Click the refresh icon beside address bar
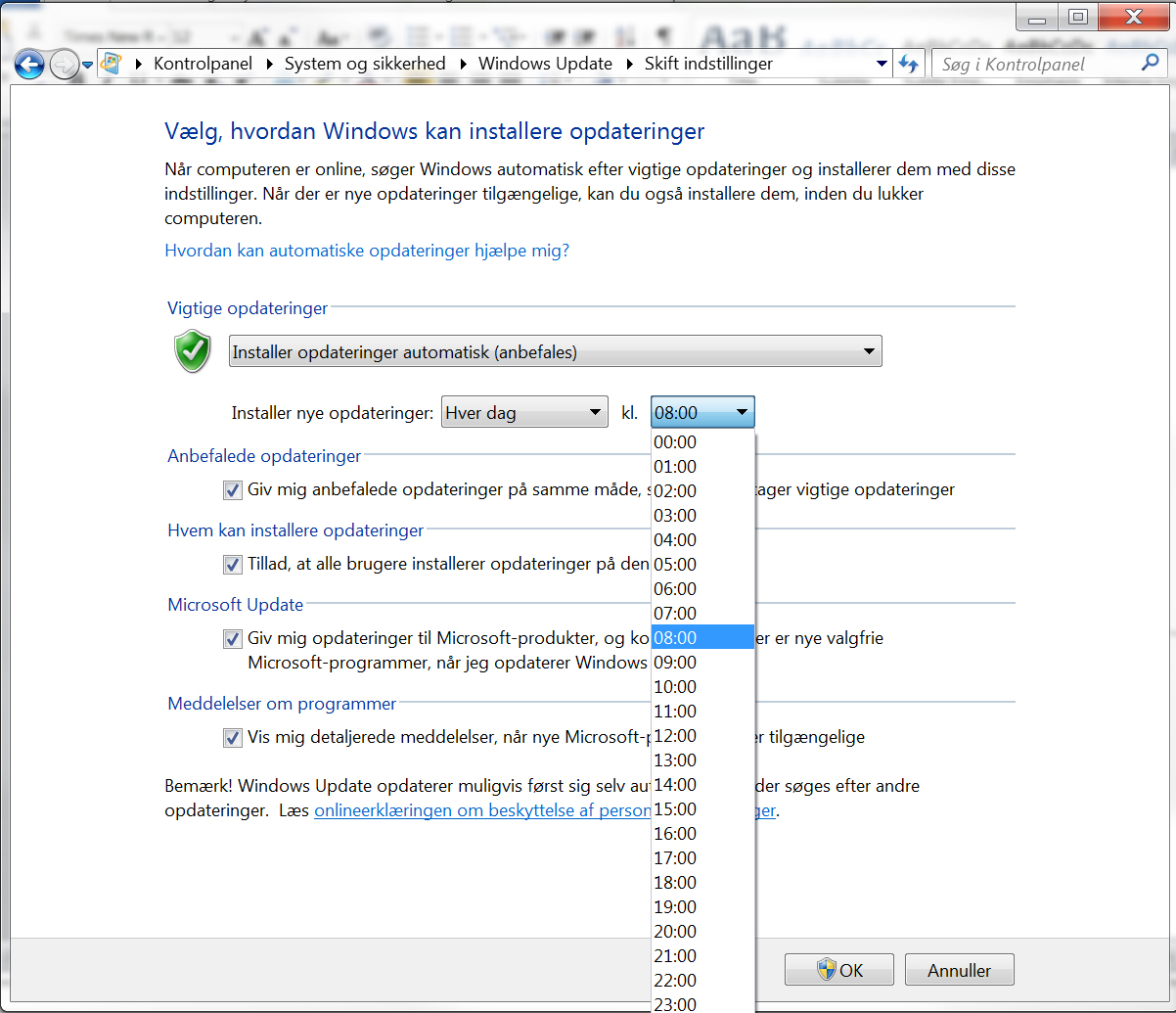This screenshot has height=1013, width=1176. pos(909,65)
